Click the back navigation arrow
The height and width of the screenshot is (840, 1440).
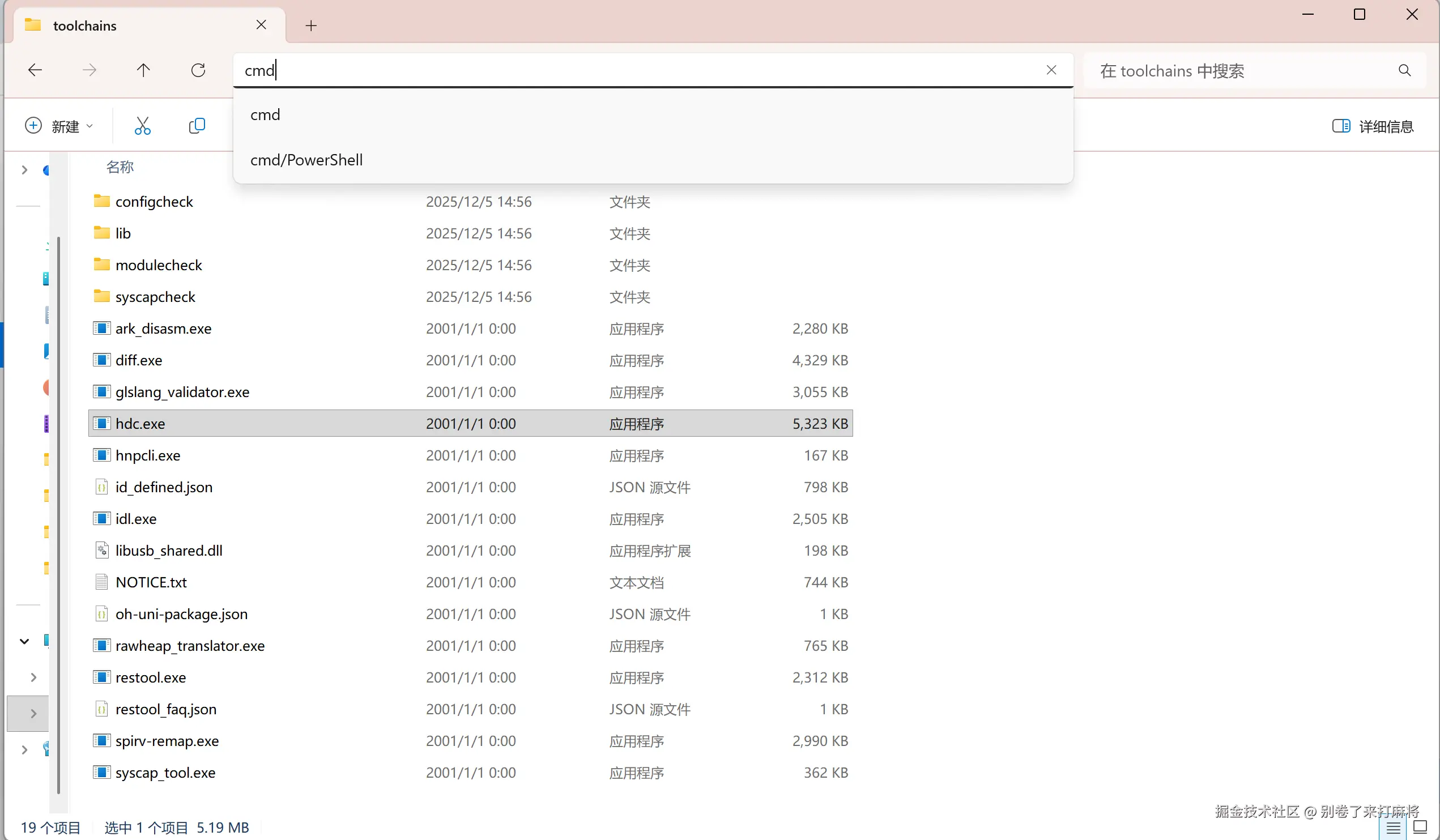[x=36, y=70]
